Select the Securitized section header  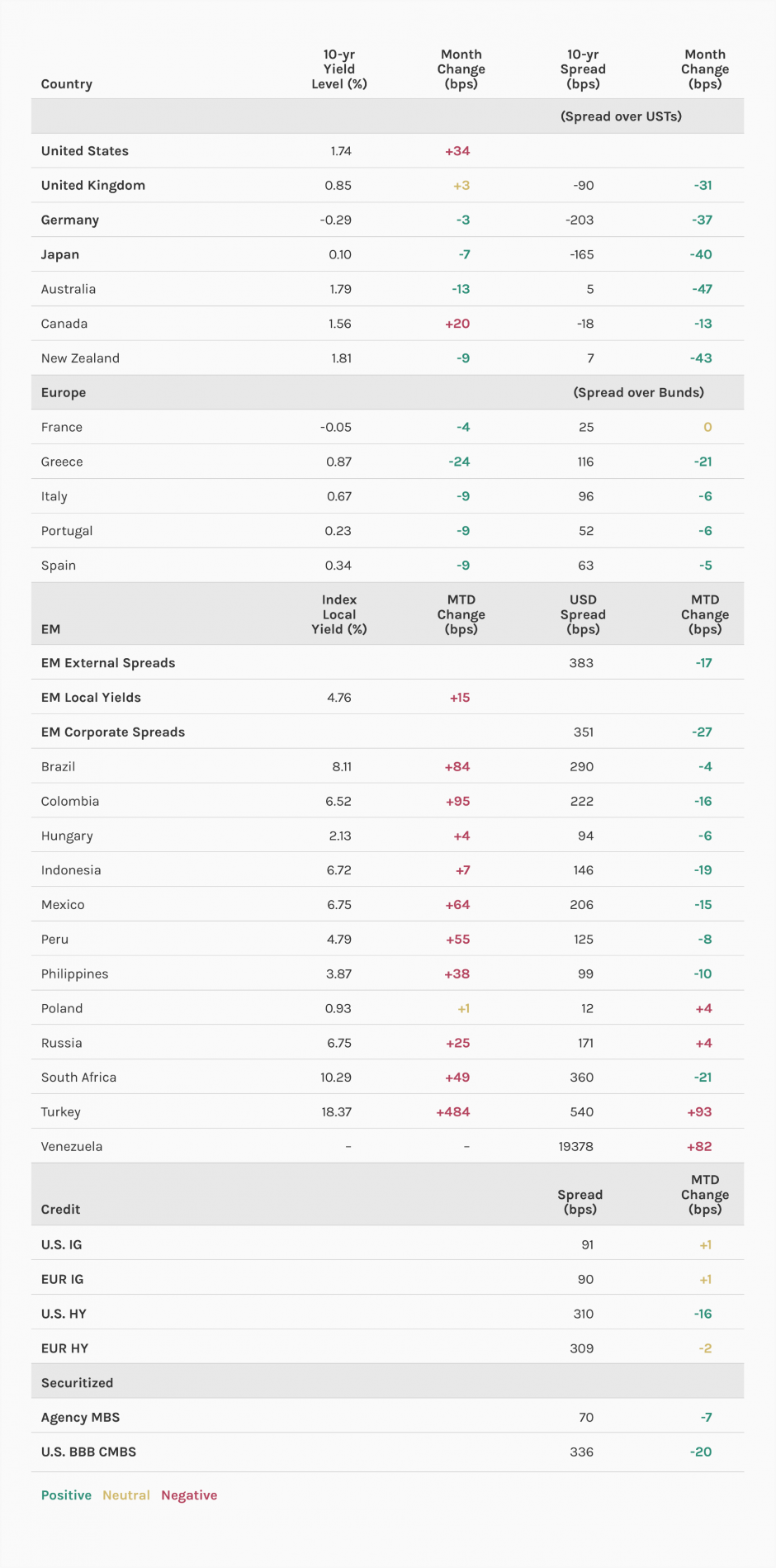point(78,1383)
